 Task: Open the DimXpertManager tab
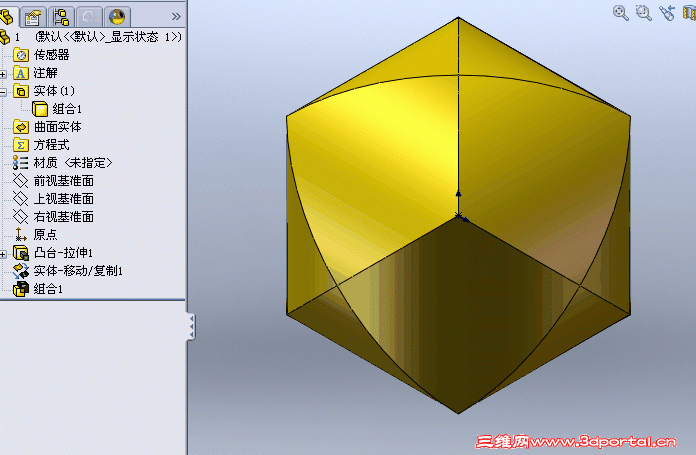tap(89, 17)
